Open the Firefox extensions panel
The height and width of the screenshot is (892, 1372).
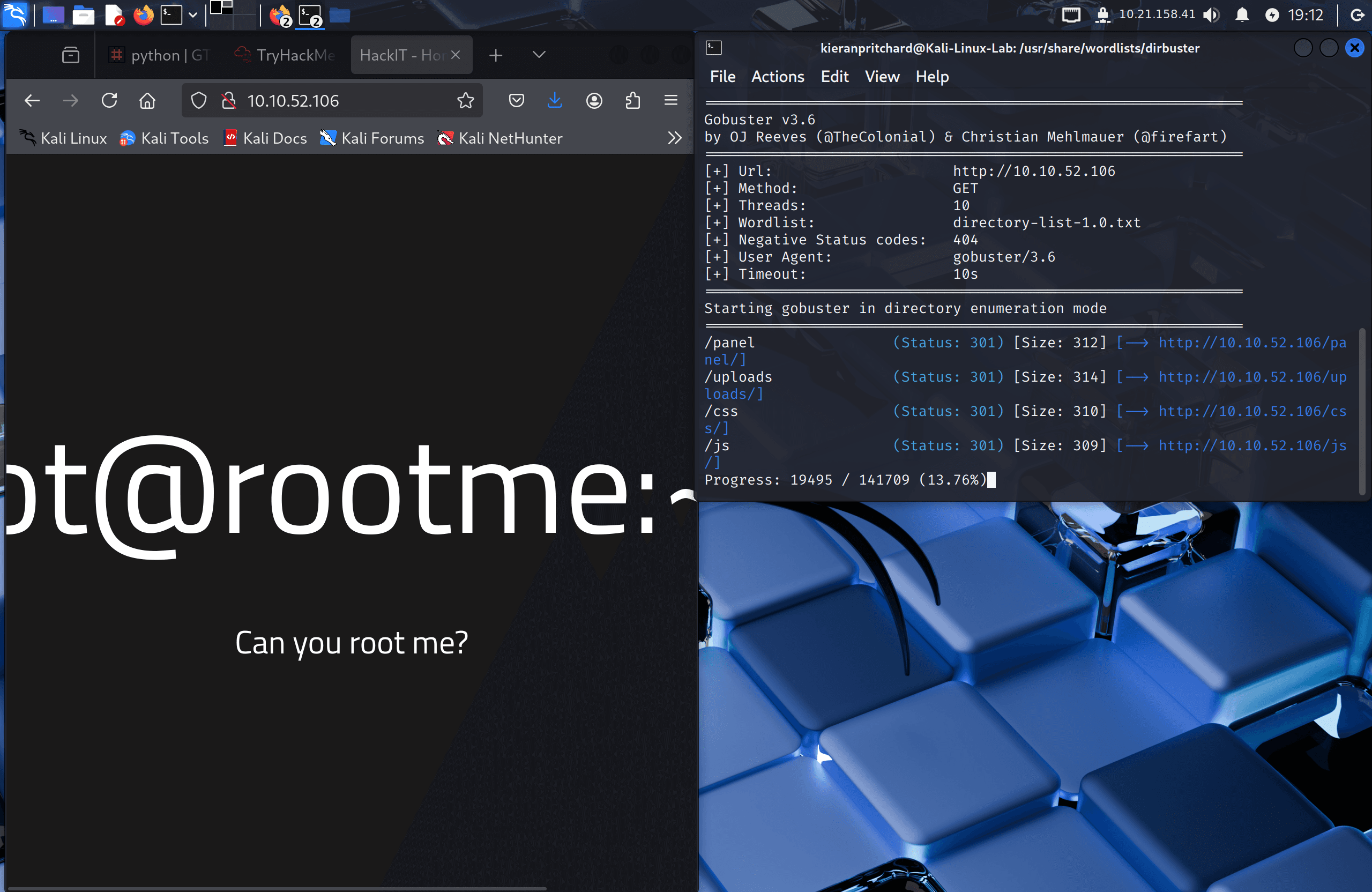tap(633, 101)
